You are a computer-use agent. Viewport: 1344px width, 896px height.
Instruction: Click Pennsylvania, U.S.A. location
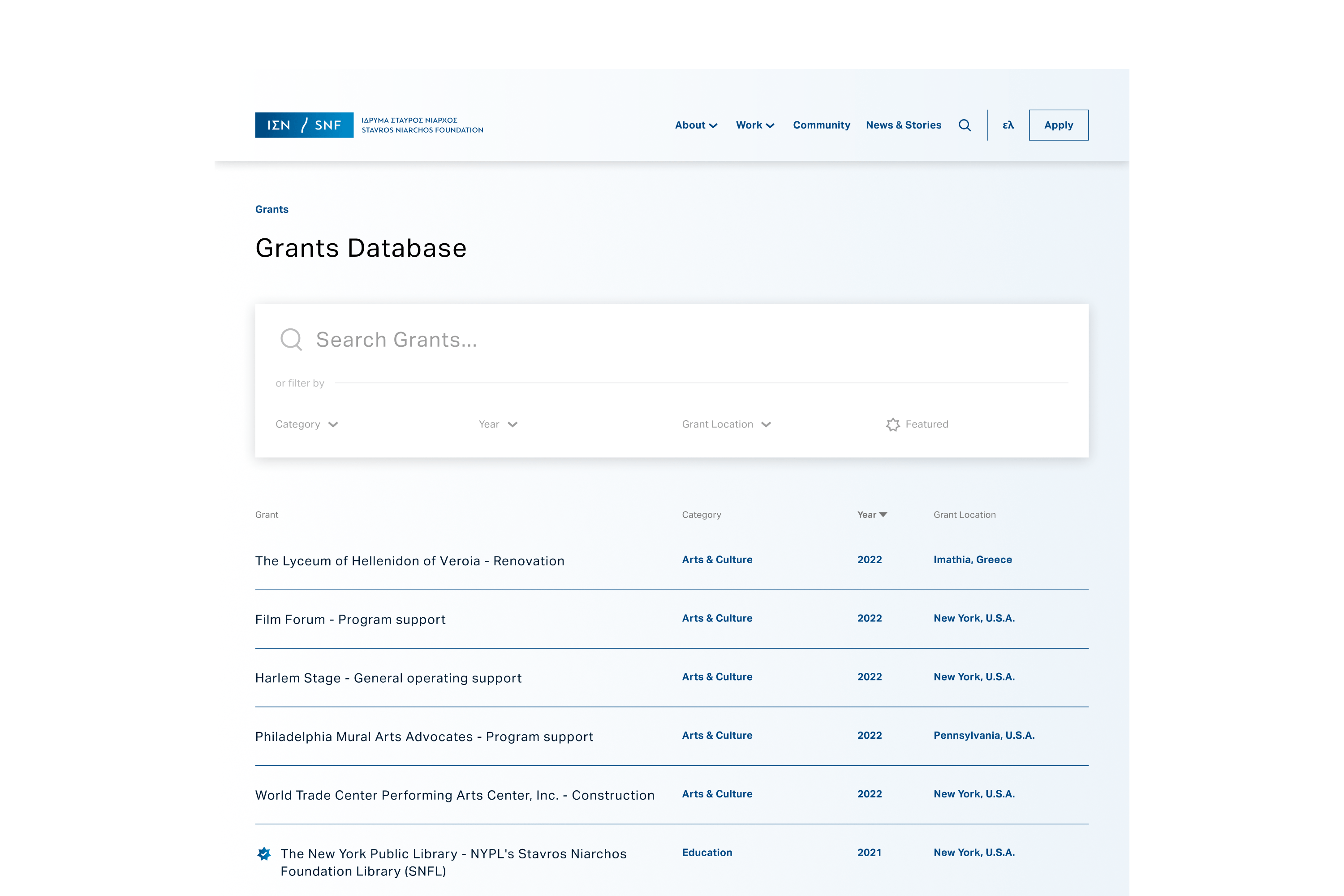coord(984,736)
